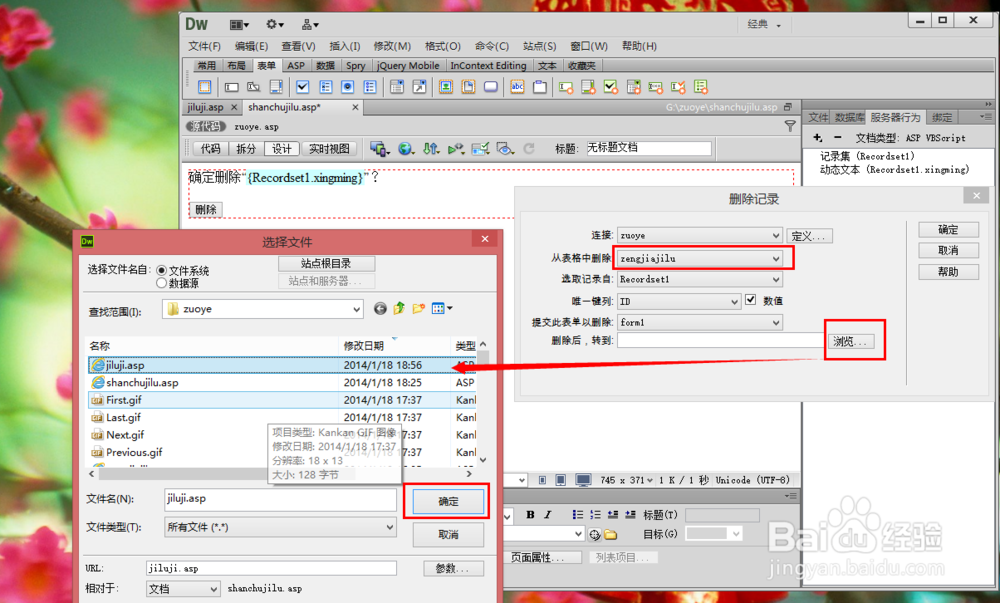Insert a Select list/menu form element
Viewport: 1000px width, 603px height.
pos(397,87)
